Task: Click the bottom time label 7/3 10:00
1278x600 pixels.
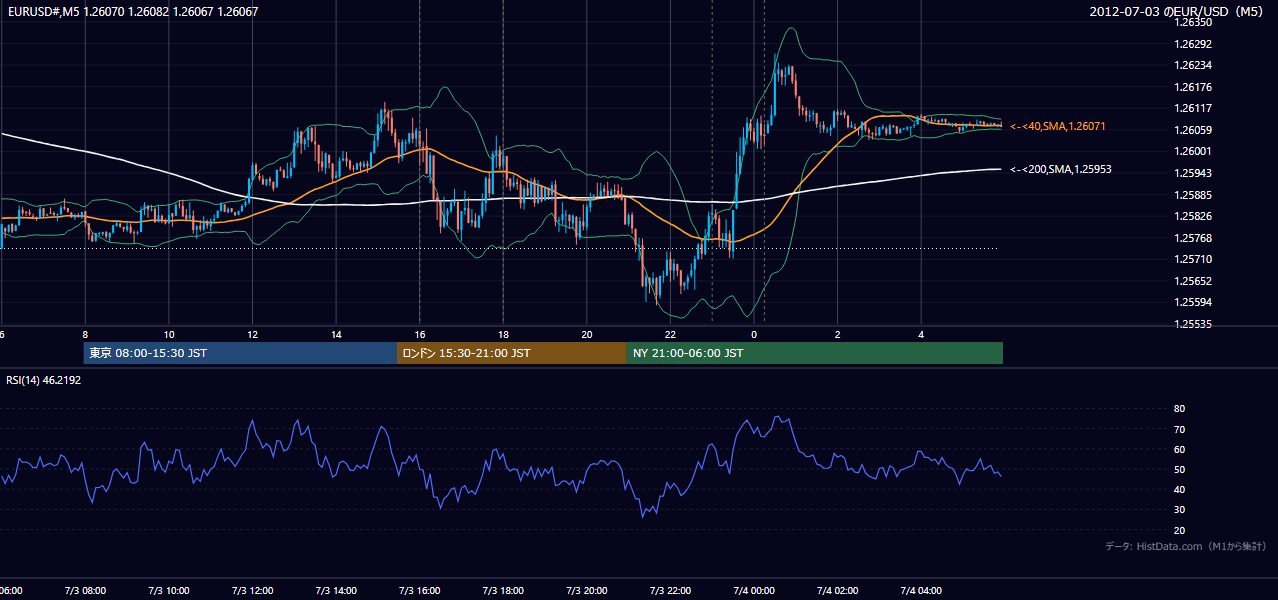Action: [169, 590]
